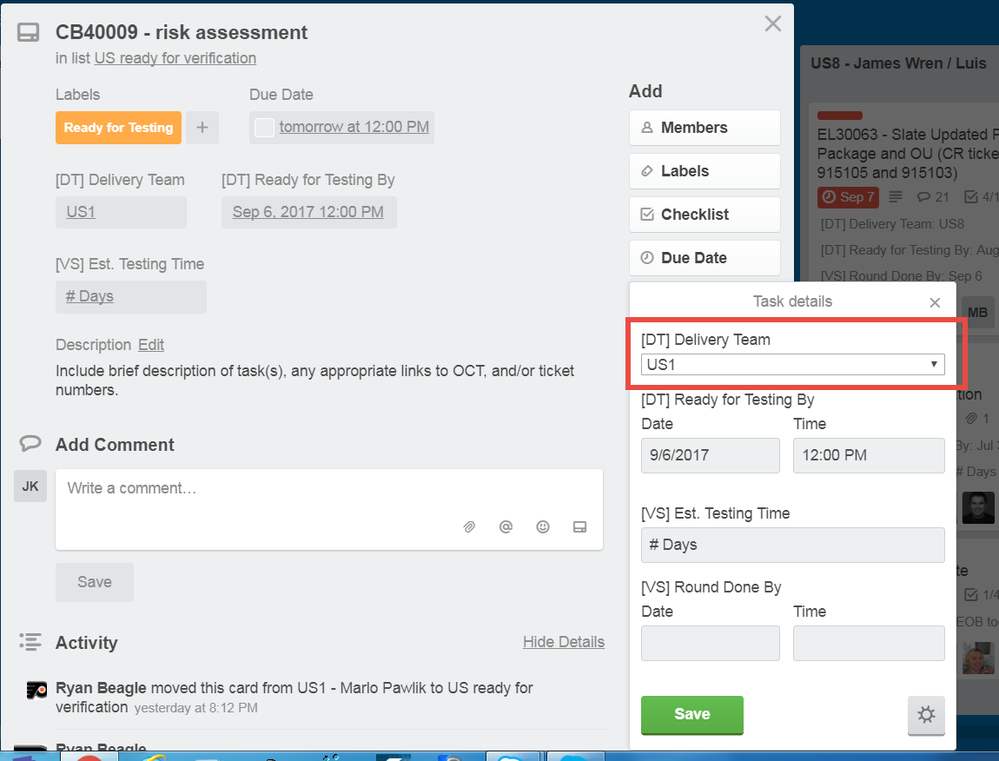The height and width of the screenshot is (761, 999).
Task: Click the green Save button in Task details
Action: pyautogui.click(x=692, y=714)
